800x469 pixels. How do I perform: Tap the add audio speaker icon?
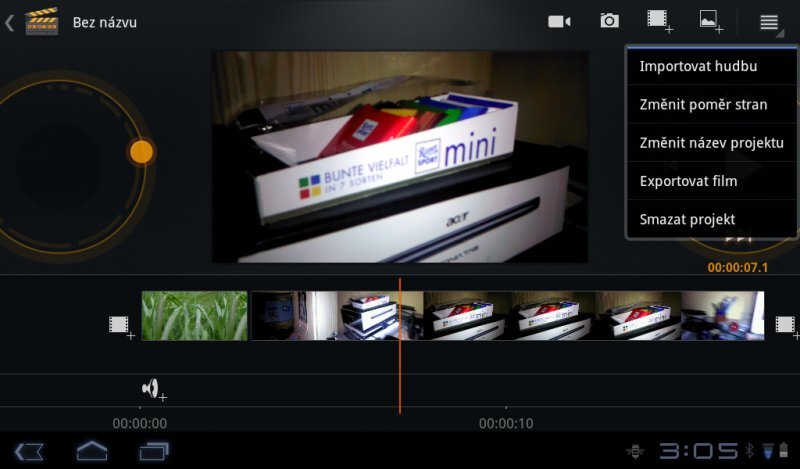(152, 389)
